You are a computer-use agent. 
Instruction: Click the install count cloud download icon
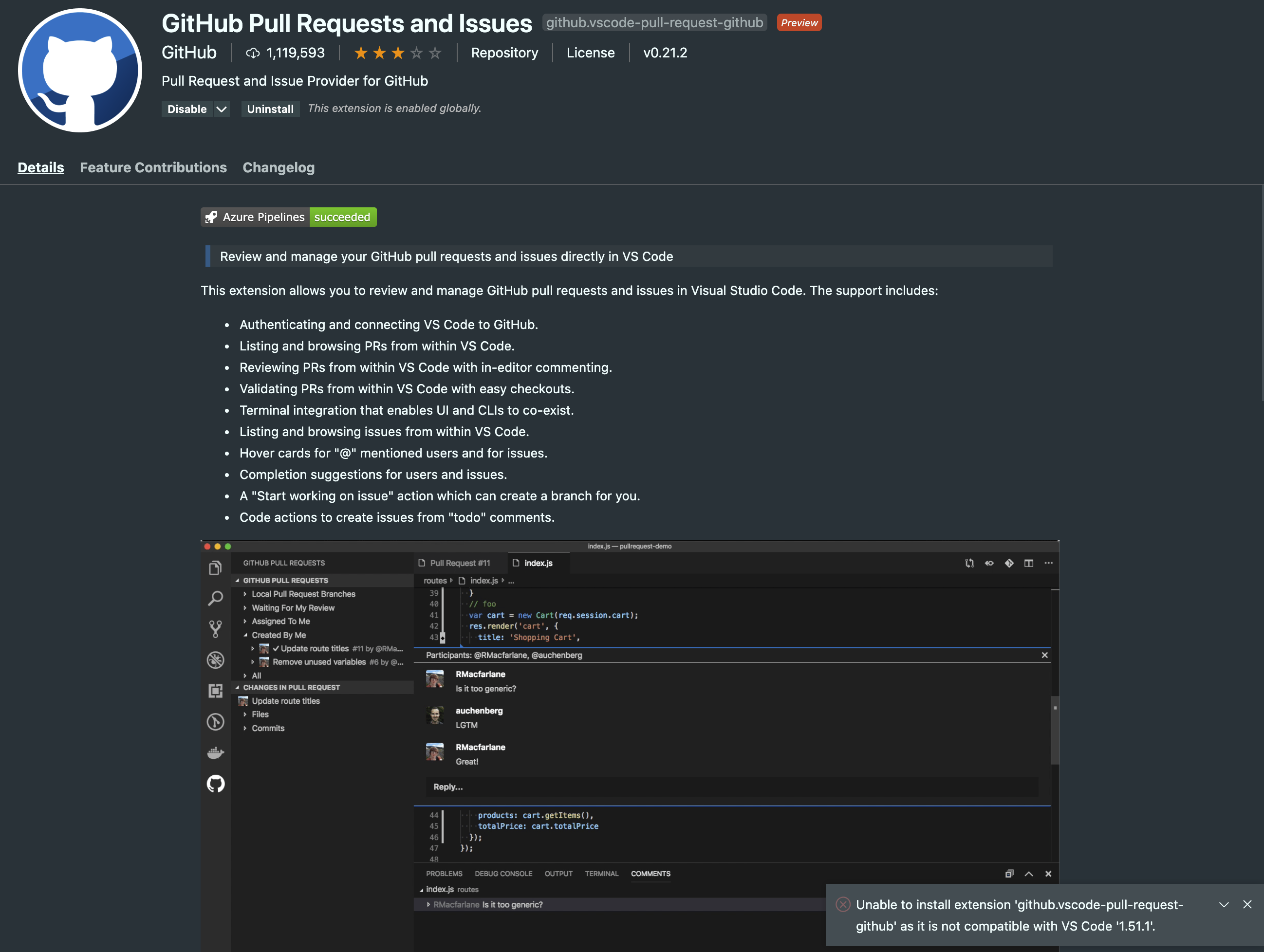[x=253, y=53]
